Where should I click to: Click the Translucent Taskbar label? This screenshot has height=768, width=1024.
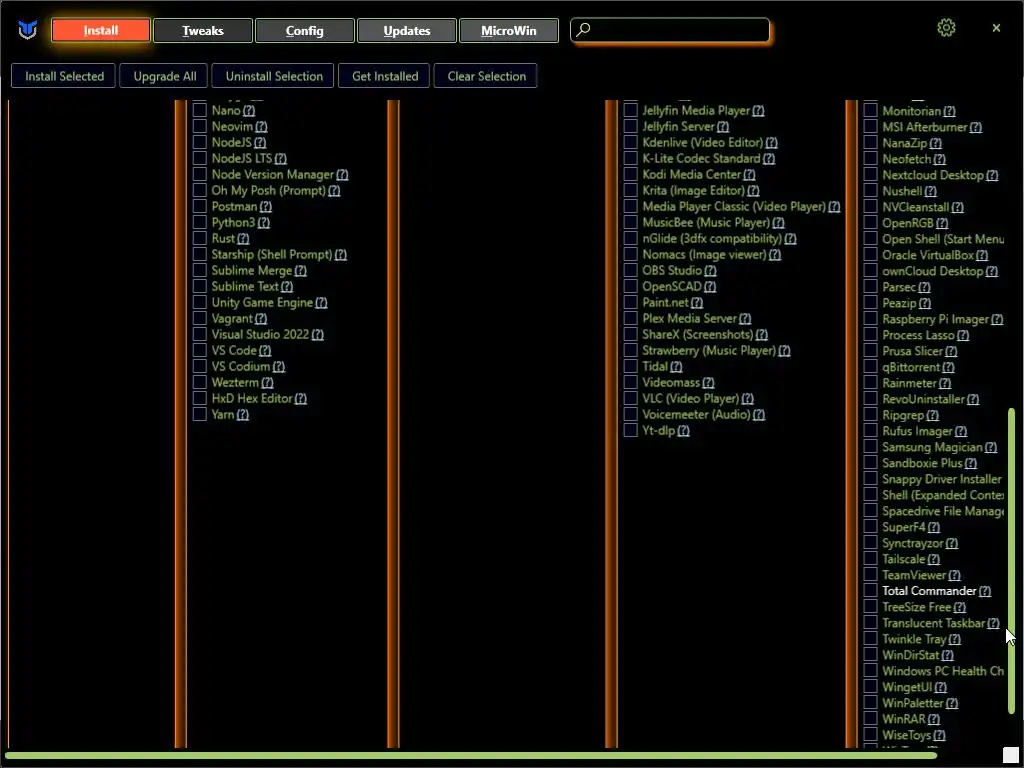(933, 623)
